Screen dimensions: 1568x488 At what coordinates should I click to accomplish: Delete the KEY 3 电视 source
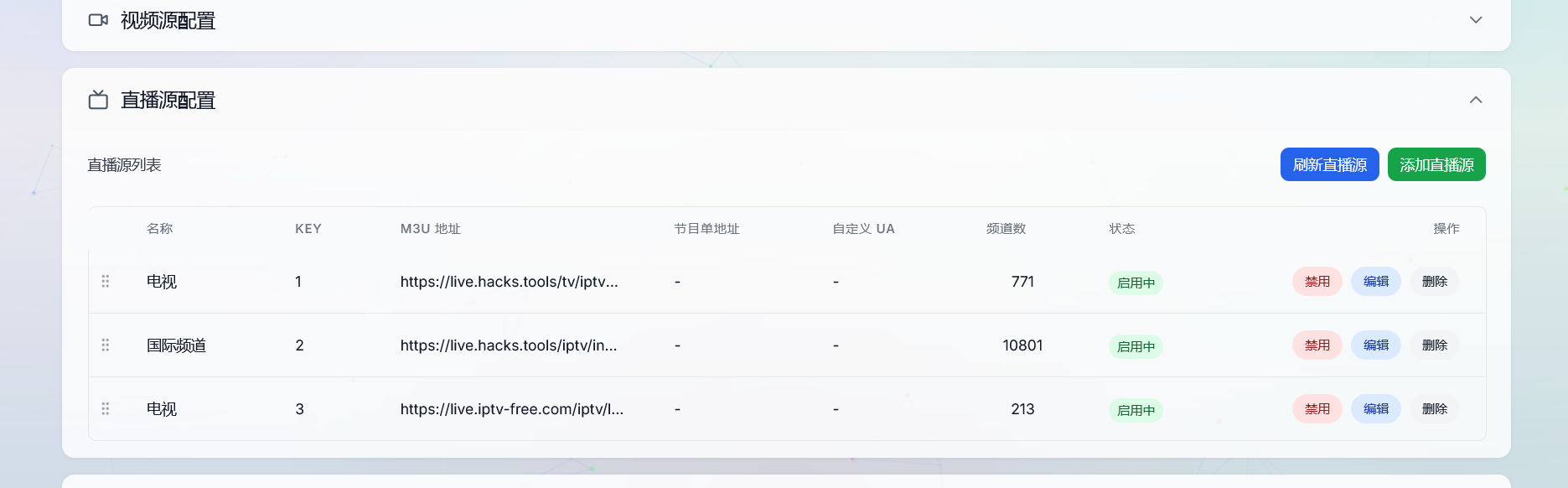[x=1434, y=409]
